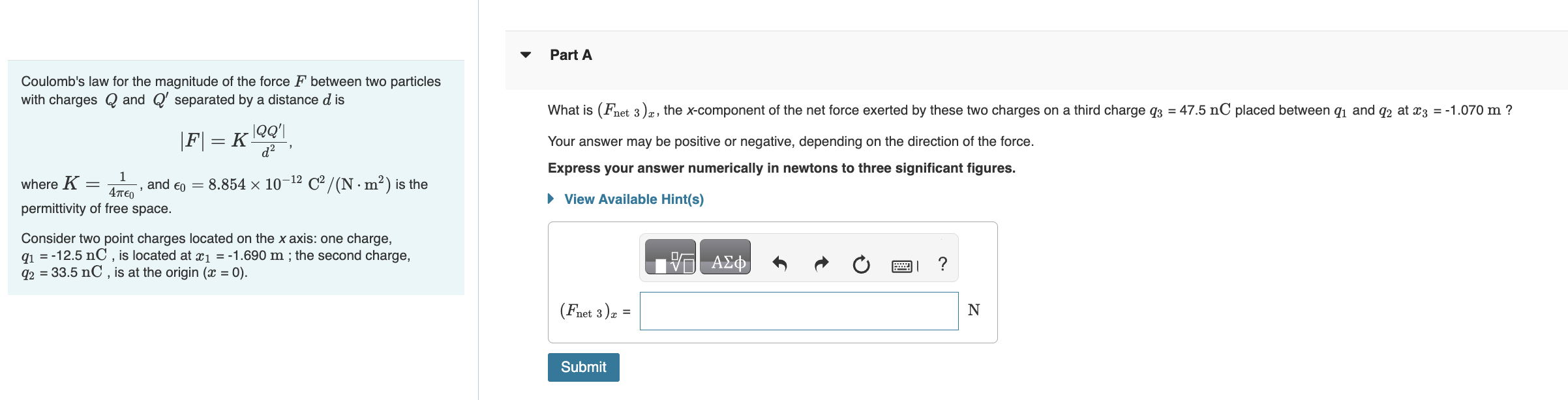Screen dimensions: 1568x400
Task: Click the View Available Hint(s) link
Action: coord(633,199)
